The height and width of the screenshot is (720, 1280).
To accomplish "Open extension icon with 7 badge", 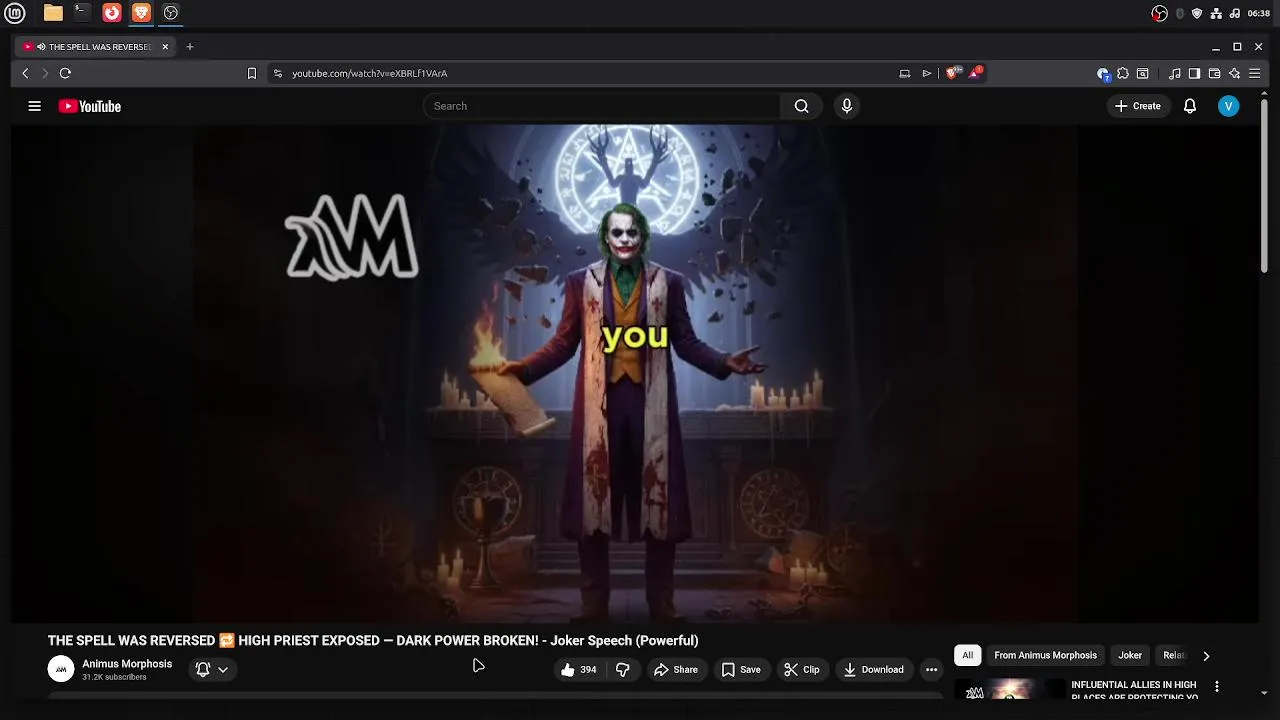I will (1103, 73).
